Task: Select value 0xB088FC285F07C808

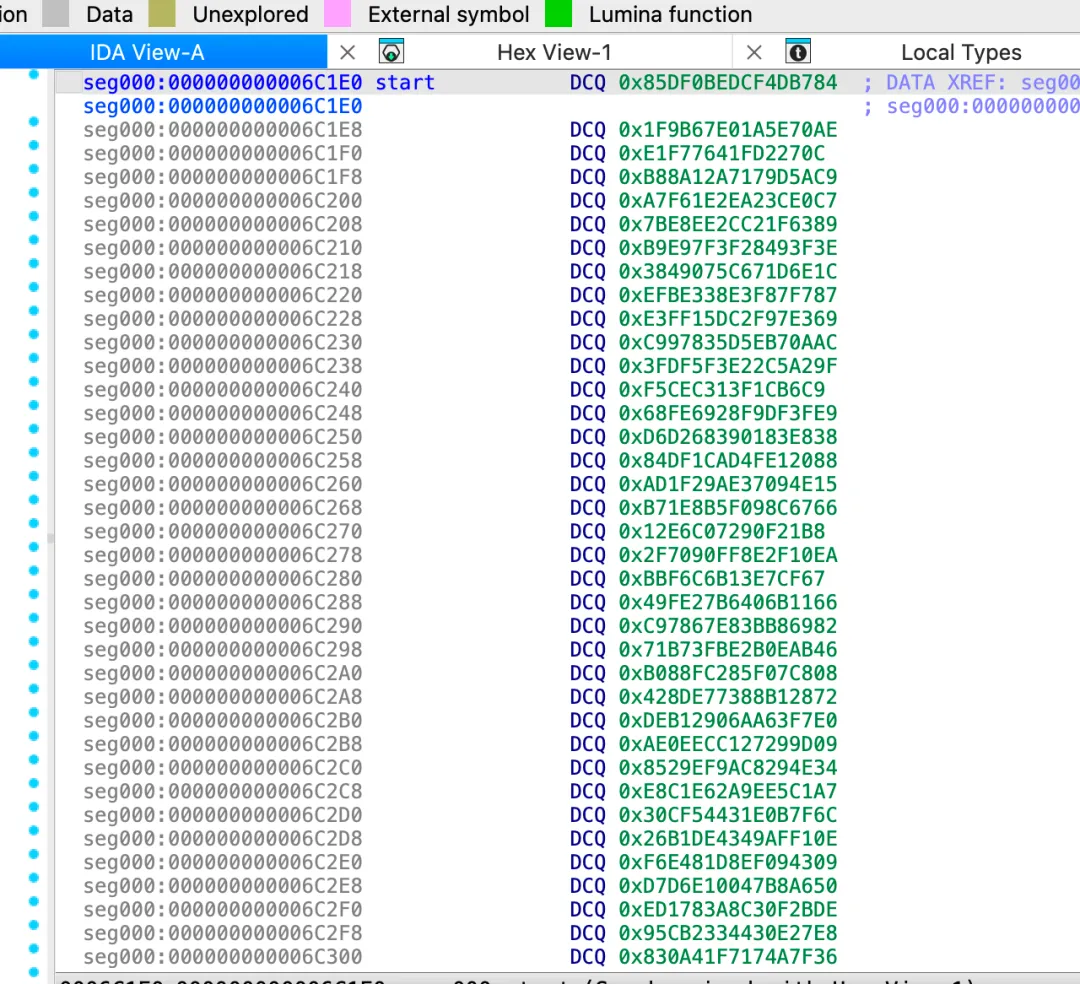Action: [727, 673]
